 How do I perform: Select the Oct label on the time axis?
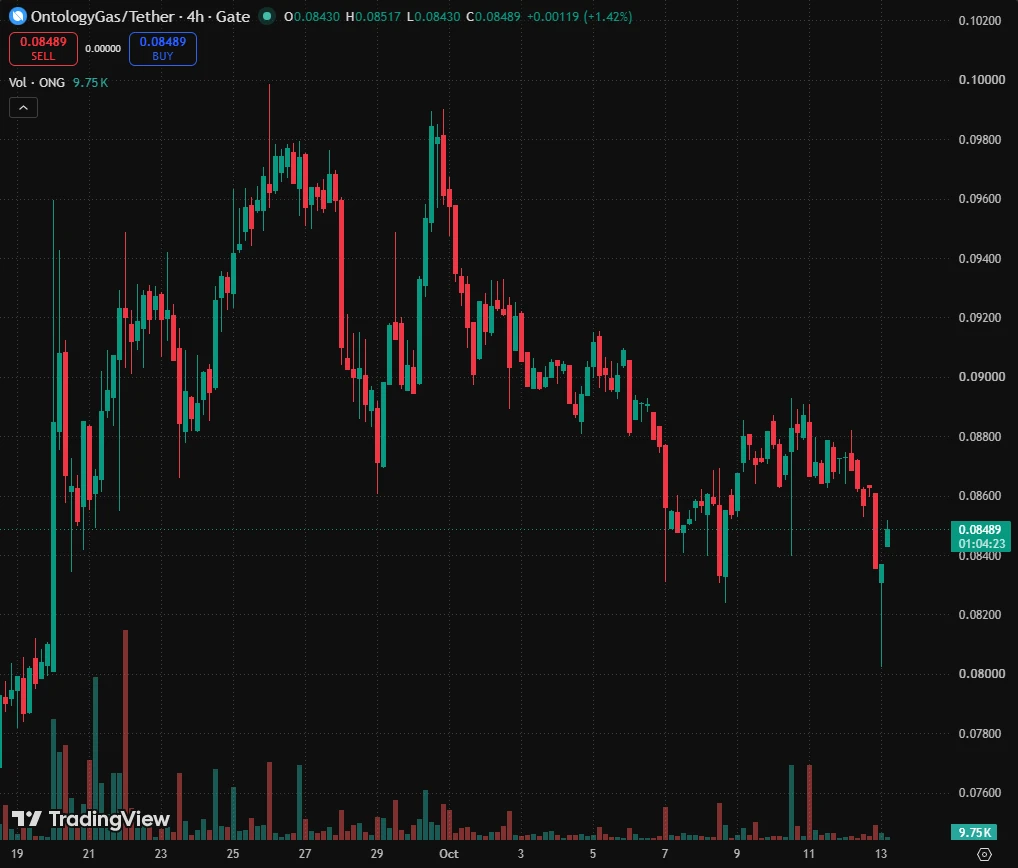449,854
